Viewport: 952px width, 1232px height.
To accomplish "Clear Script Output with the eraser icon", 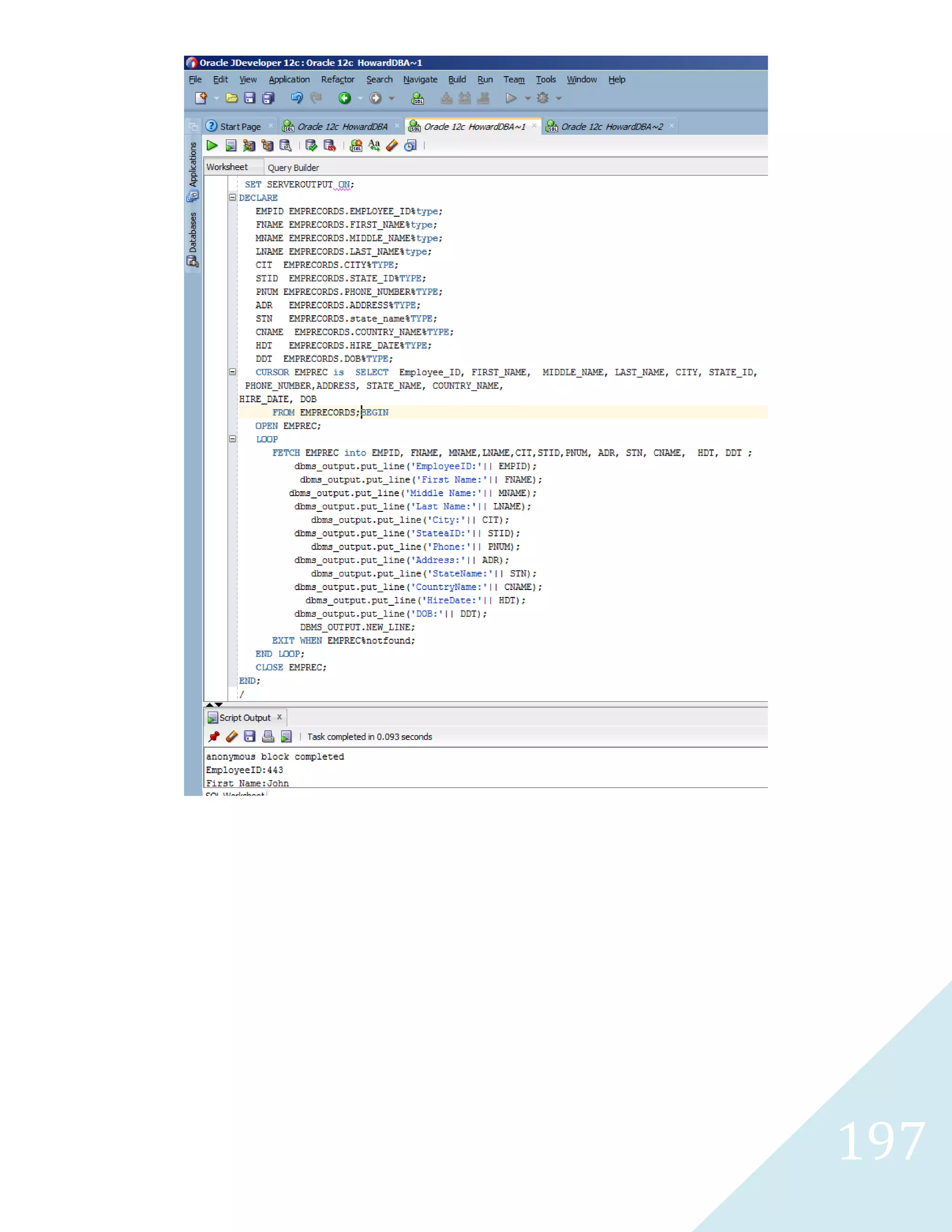I will click(x=232, y=736).
